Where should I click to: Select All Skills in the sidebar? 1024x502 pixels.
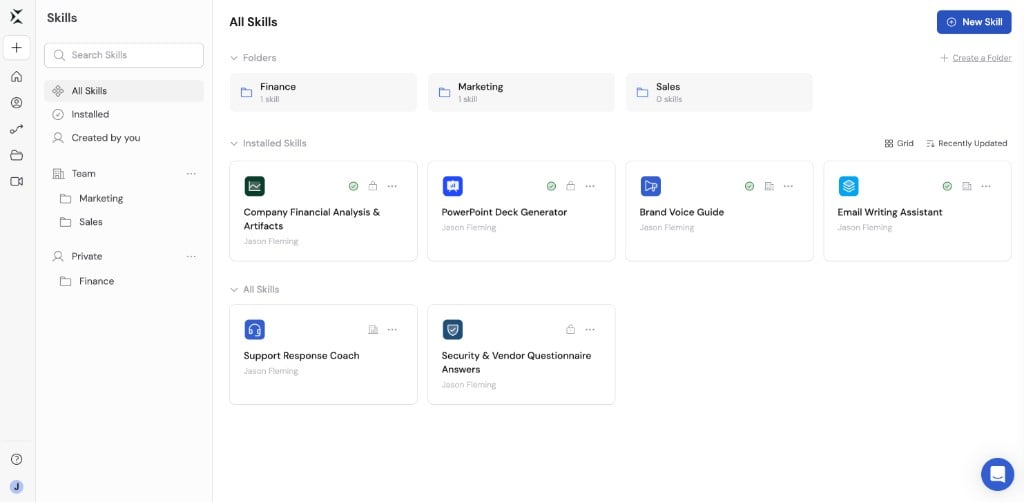coord(124,91)
